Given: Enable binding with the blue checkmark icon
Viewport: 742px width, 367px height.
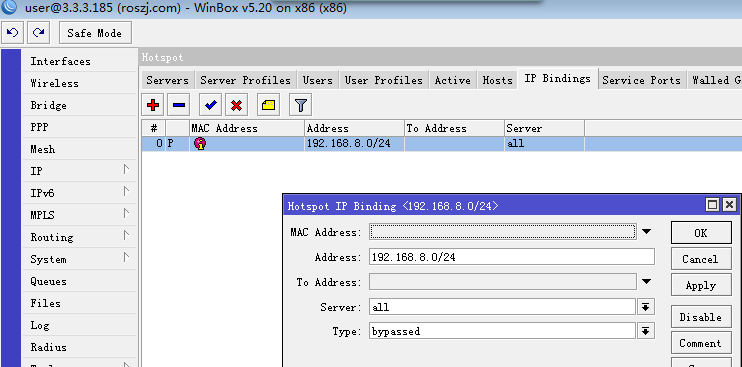Looking at the screenshot, I should 211,105.
